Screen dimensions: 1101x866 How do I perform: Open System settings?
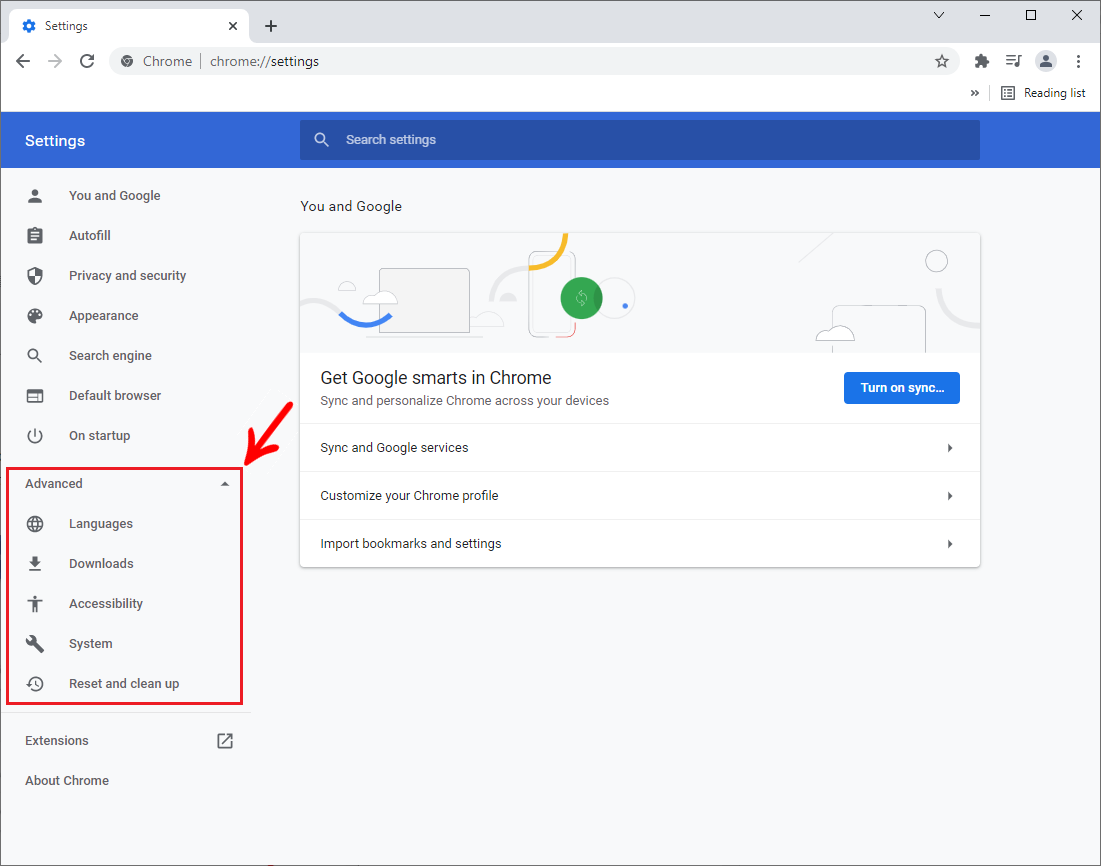(x=91, y=643)
